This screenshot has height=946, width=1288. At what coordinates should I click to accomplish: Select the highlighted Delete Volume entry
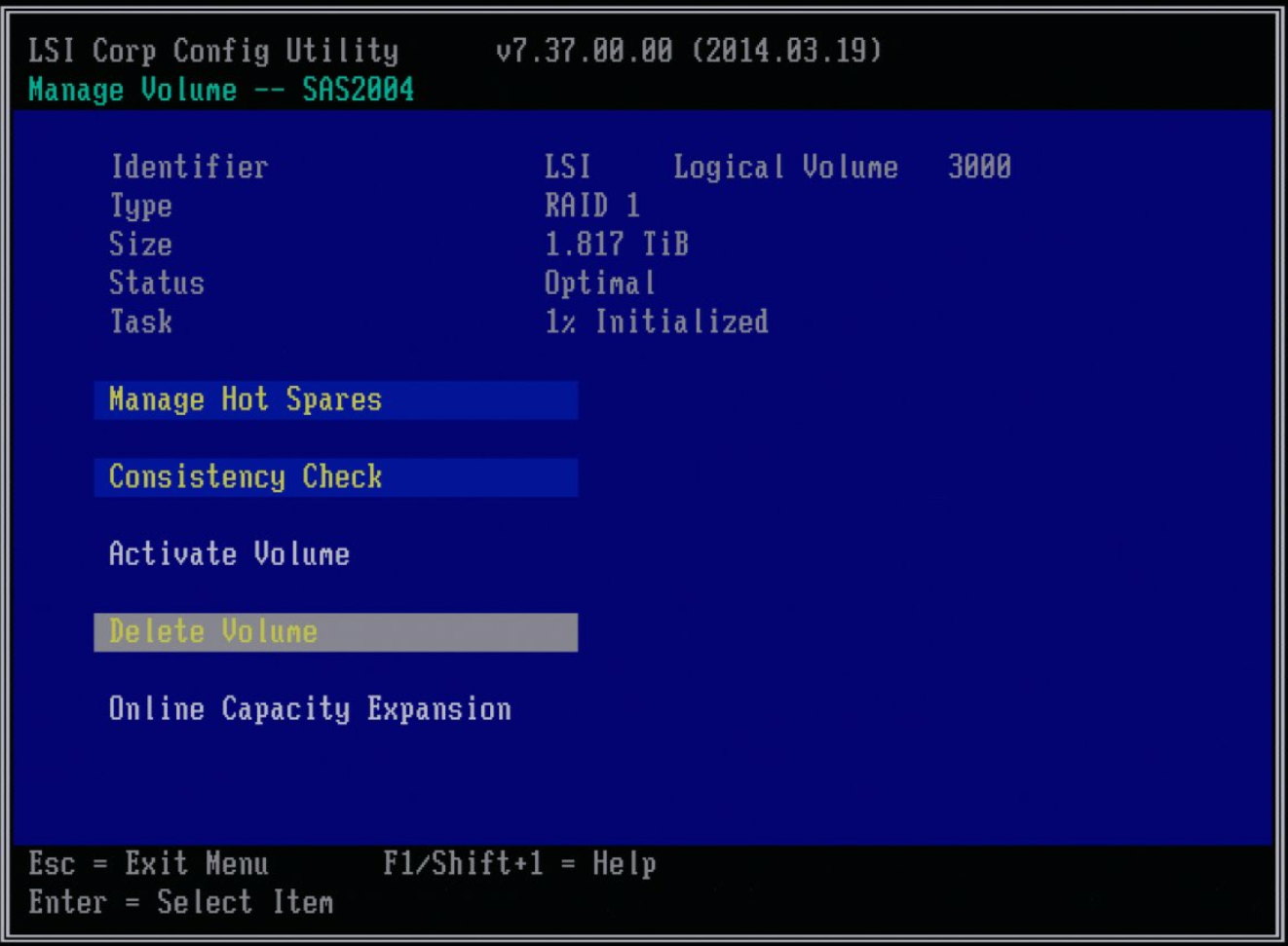335,631
